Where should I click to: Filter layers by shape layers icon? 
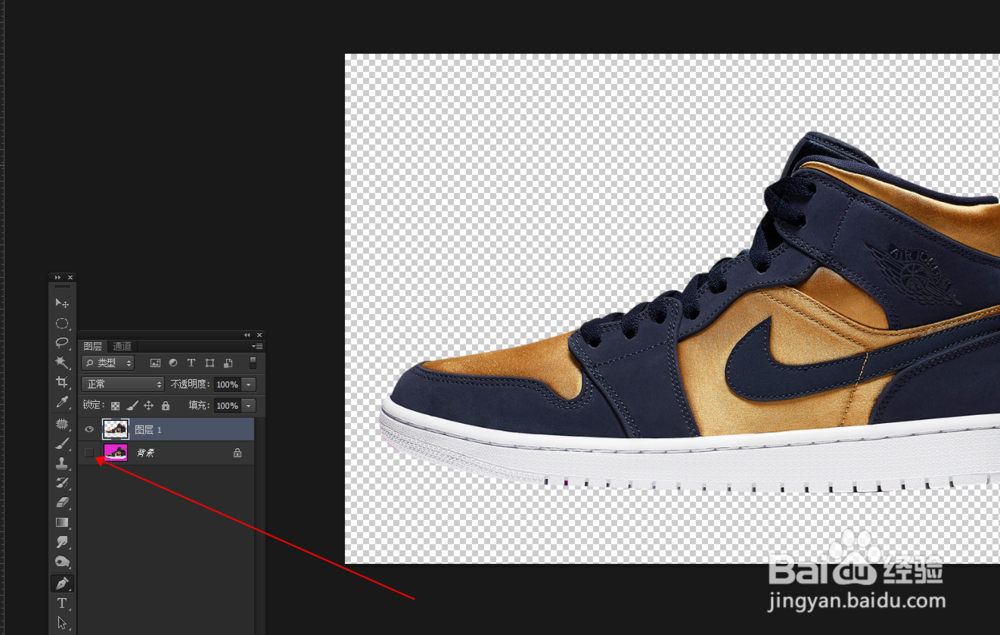coord(209,363)
